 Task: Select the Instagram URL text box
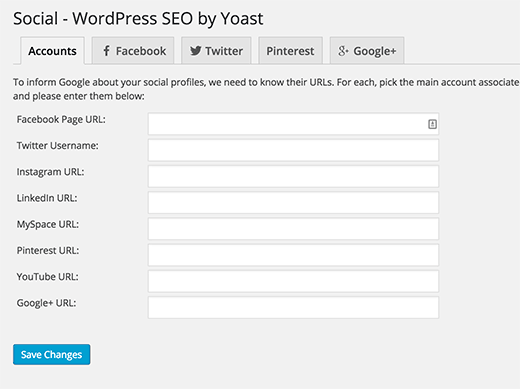(293, 176)
